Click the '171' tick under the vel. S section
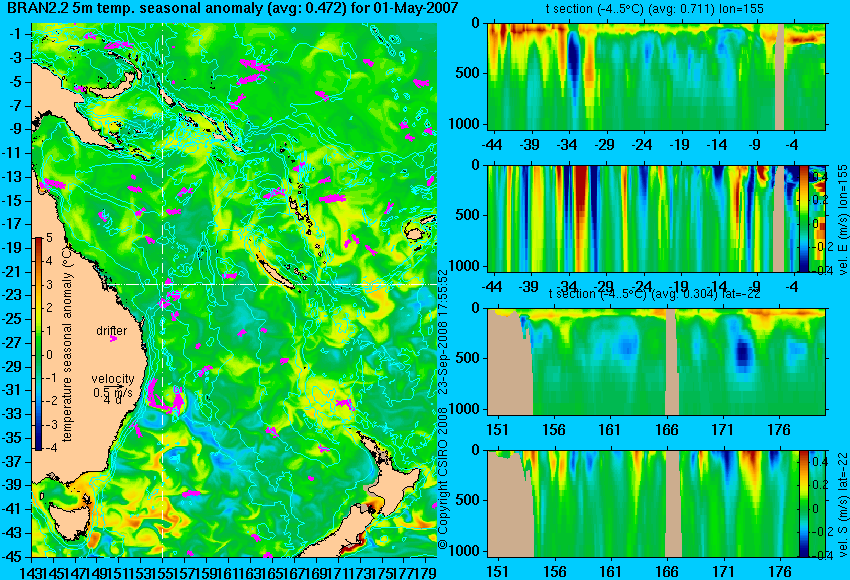This screenshot has height=580, width=850. coord(723,572)
